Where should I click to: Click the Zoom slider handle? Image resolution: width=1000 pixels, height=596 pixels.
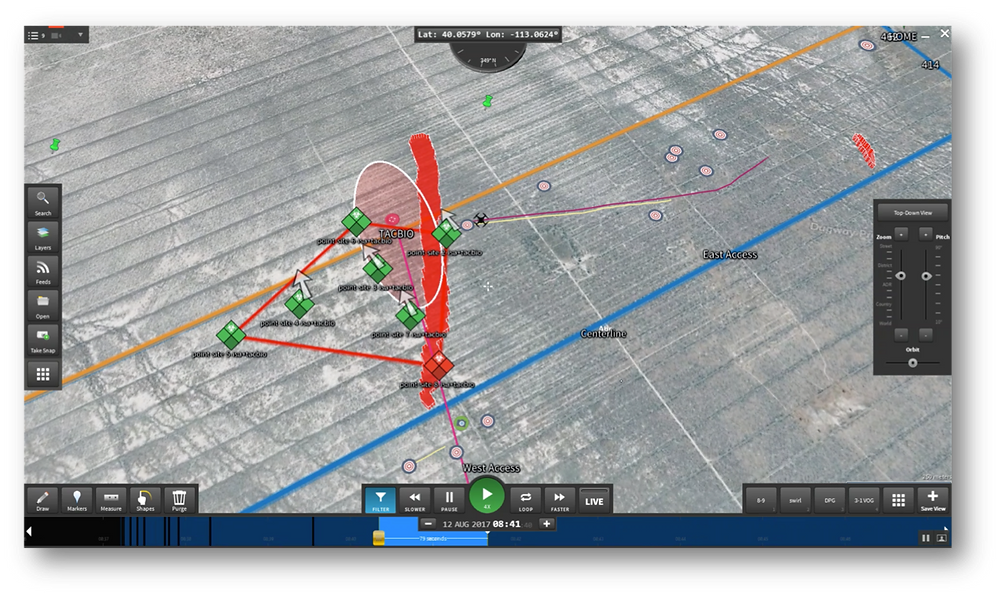tap(901, 276)
